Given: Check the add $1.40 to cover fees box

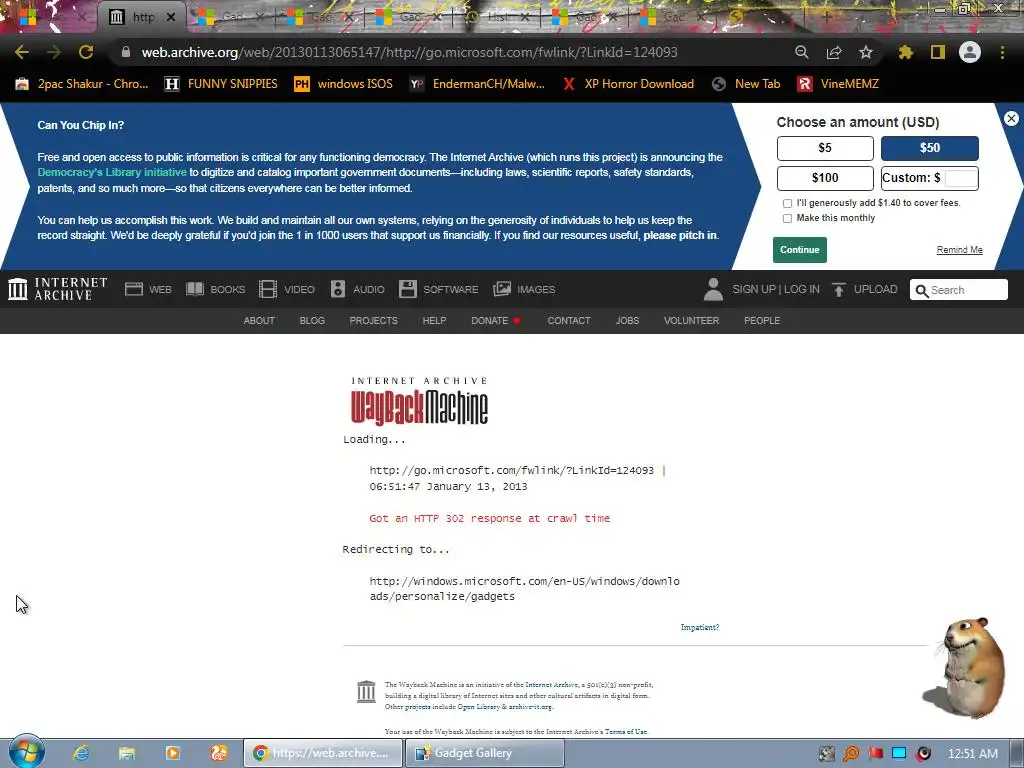Looking at the screenshot, I should (x=787, y=204).
